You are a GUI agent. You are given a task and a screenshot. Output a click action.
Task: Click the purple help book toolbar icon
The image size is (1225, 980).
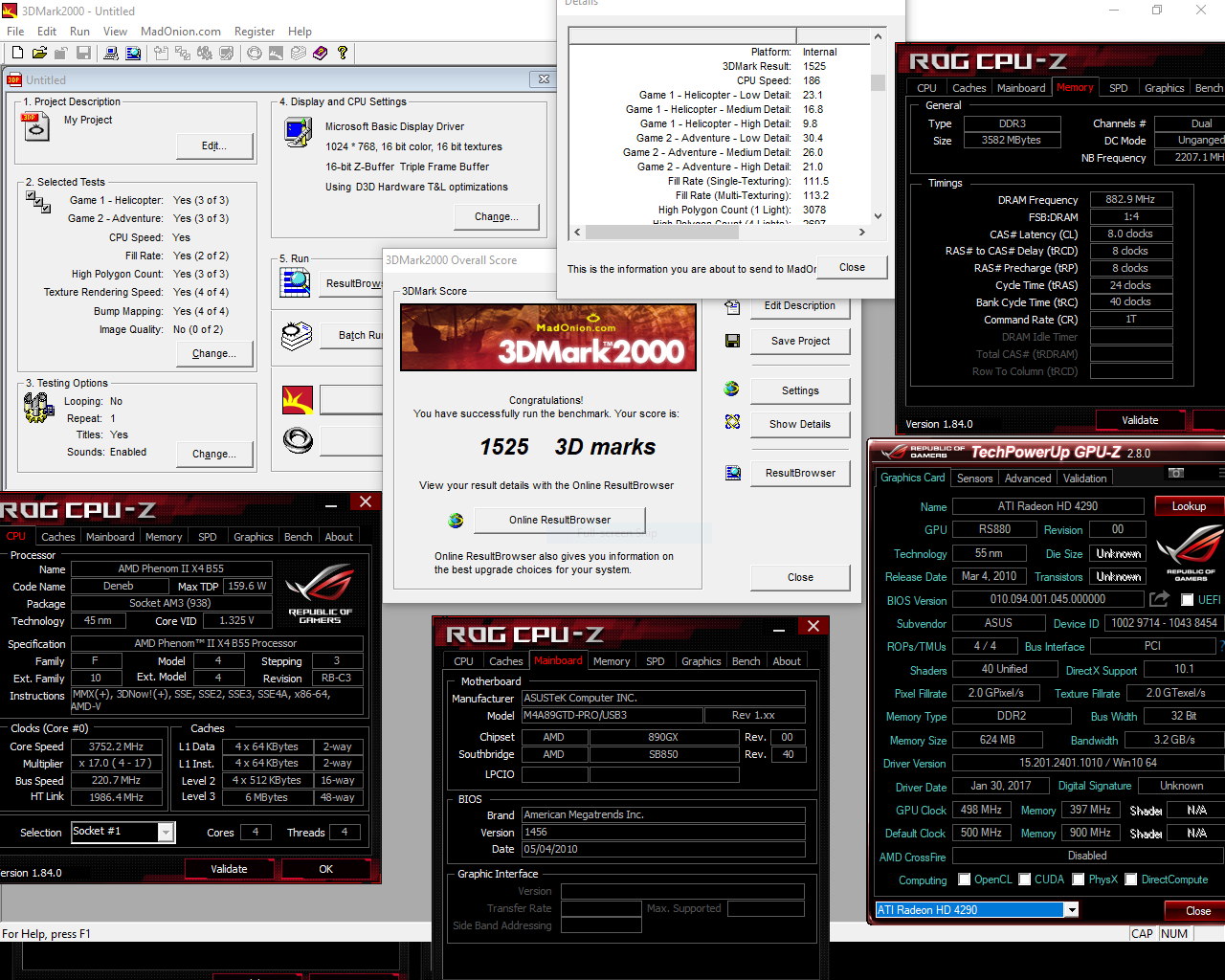(320, 54)
